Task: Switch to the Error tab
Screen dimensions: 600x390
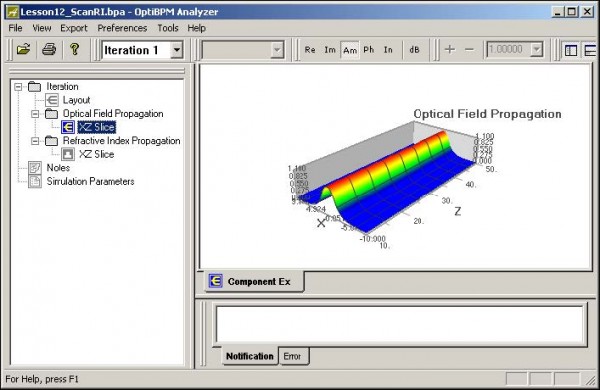Action: pos(292,356)
